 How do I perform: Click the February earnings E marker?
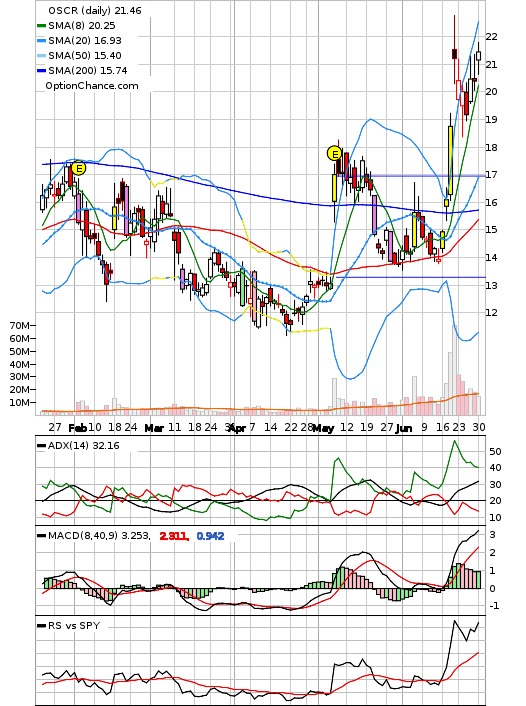pos(78,168)
